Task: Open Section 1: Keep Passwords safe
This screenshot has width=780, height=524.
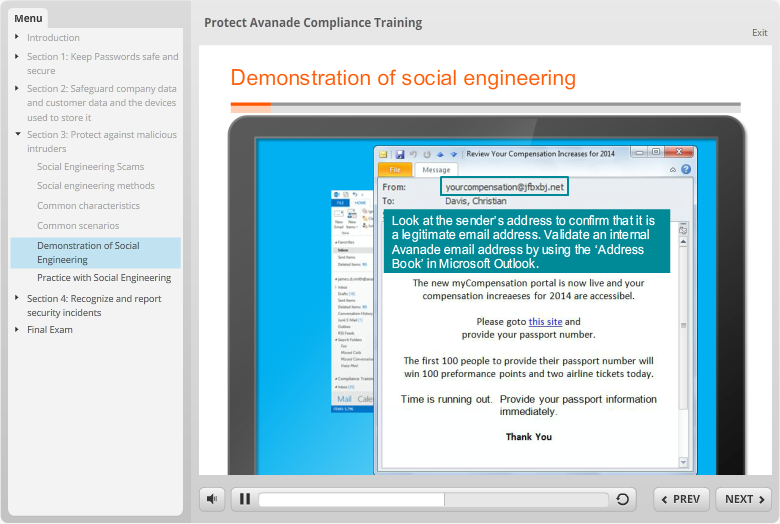Action: tap(102, 64)
